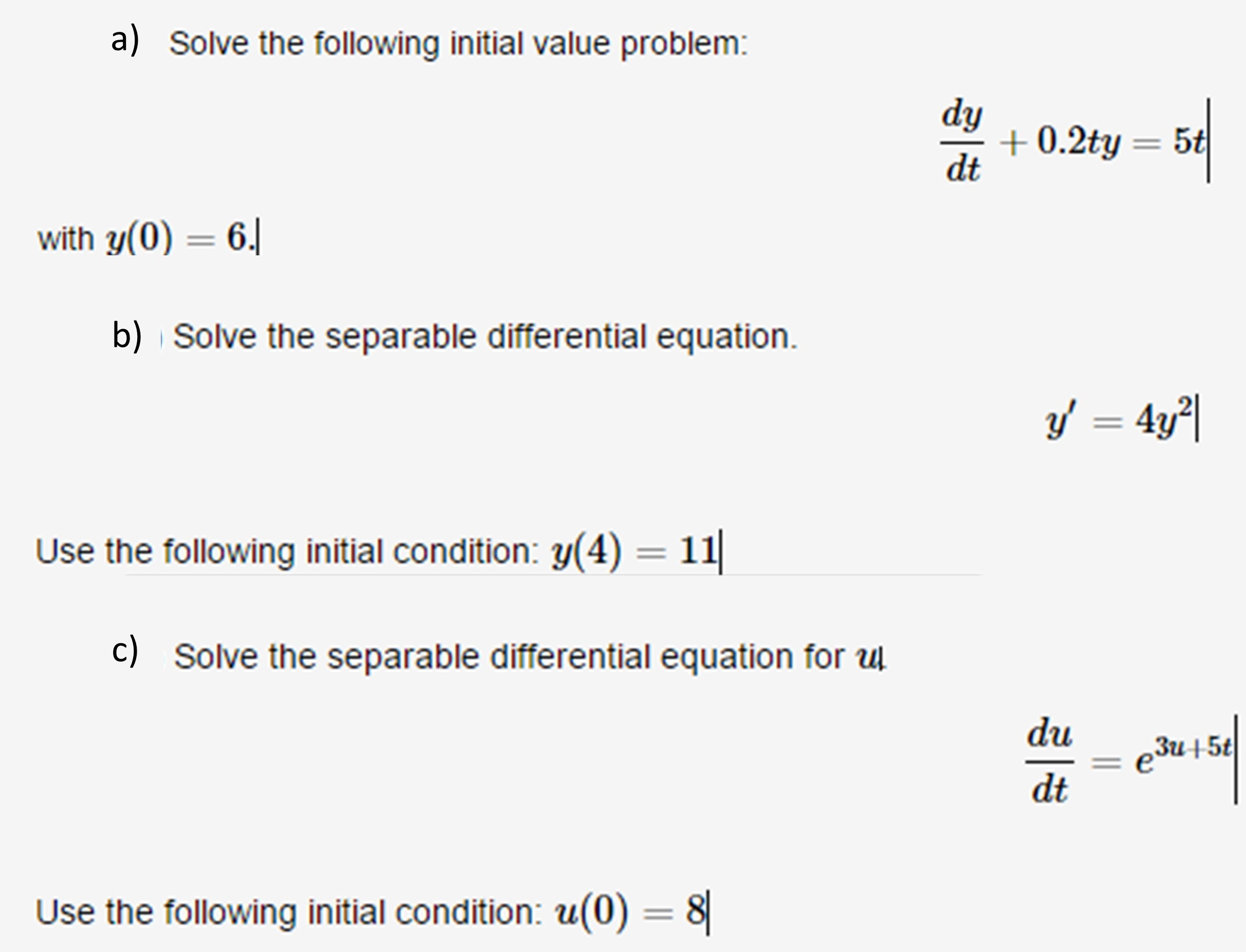
Task: Click the last "Use the following initial condition" text
Action: click(x=288, y=913)
